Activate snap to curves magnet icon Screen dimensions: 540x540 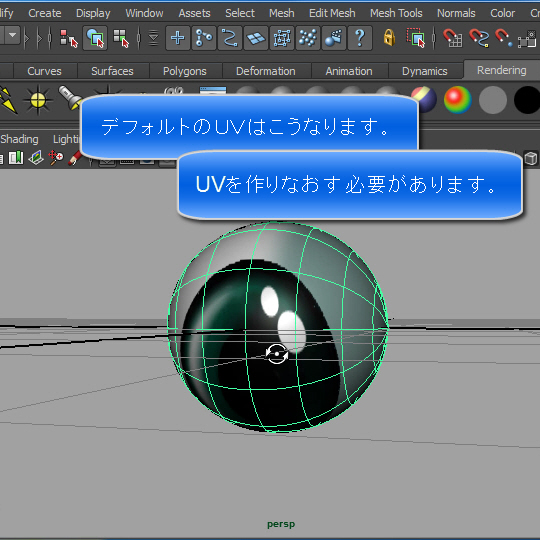[x=479, y=38]
